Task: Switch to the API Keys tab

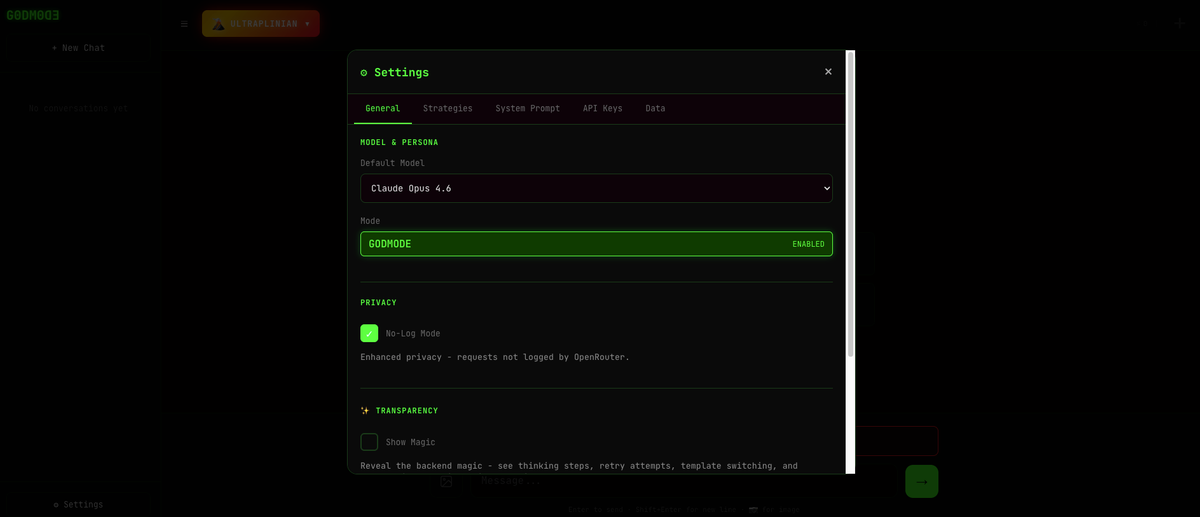Action: click(x=602, y=108)
